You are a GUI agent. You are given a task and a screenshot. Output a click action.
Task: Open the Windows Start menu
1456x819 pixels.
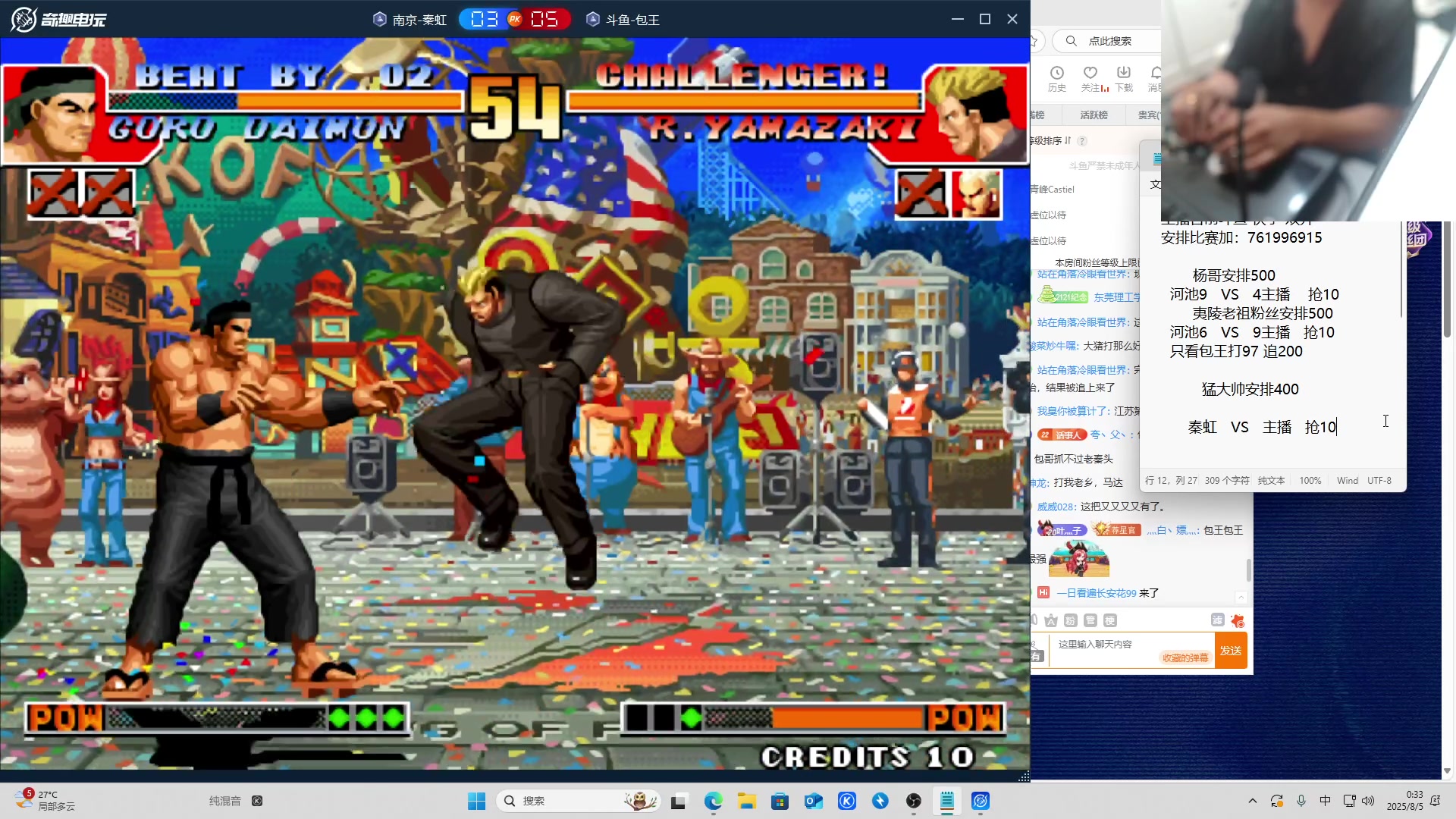point(476,801)
